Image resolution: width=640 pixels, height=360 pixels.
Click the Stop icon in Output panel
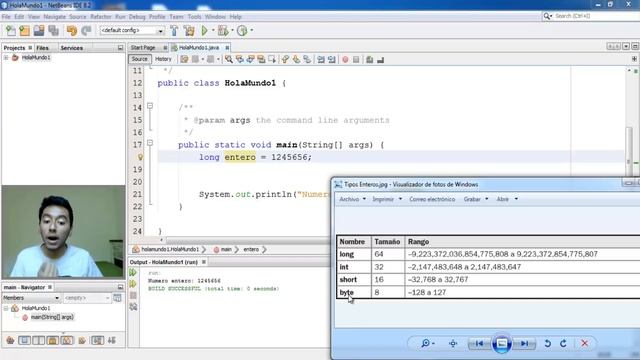(x=133, y=295)
